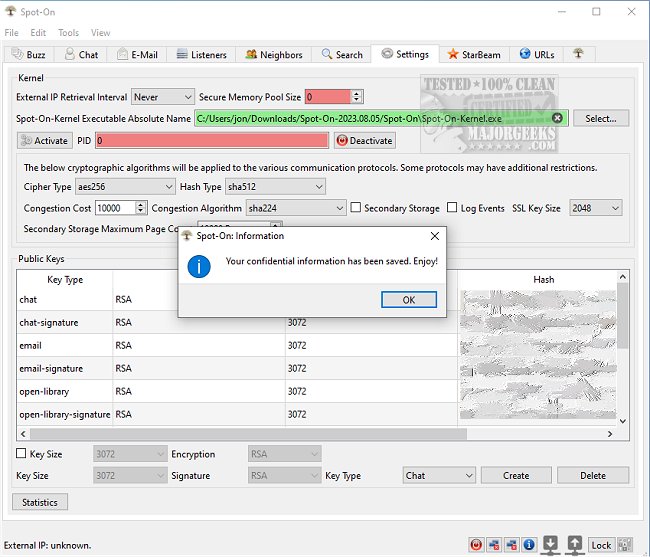Click the Hash column header

[543, 280]
